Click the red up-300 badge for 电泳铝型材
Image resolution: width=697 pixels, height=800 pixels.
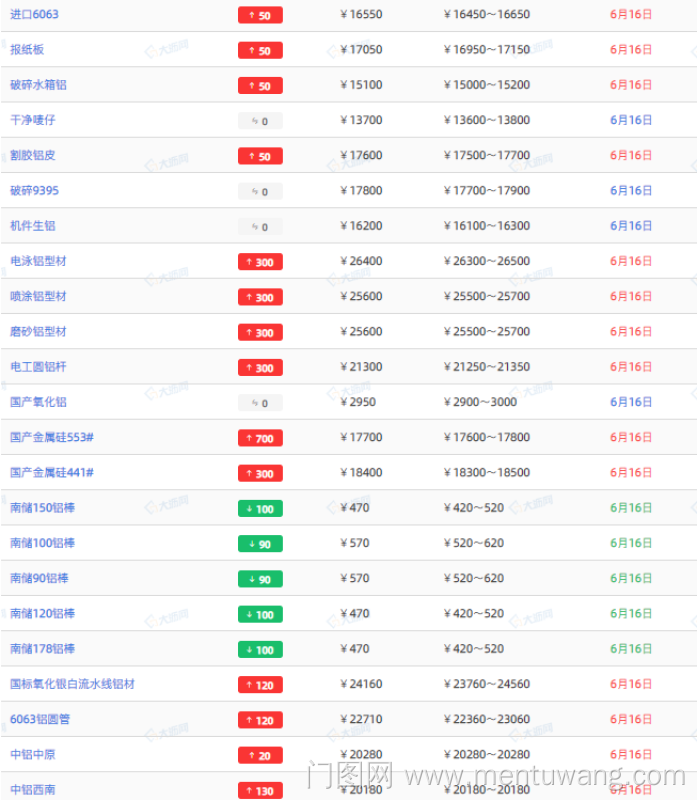click(x=260, y=262)
